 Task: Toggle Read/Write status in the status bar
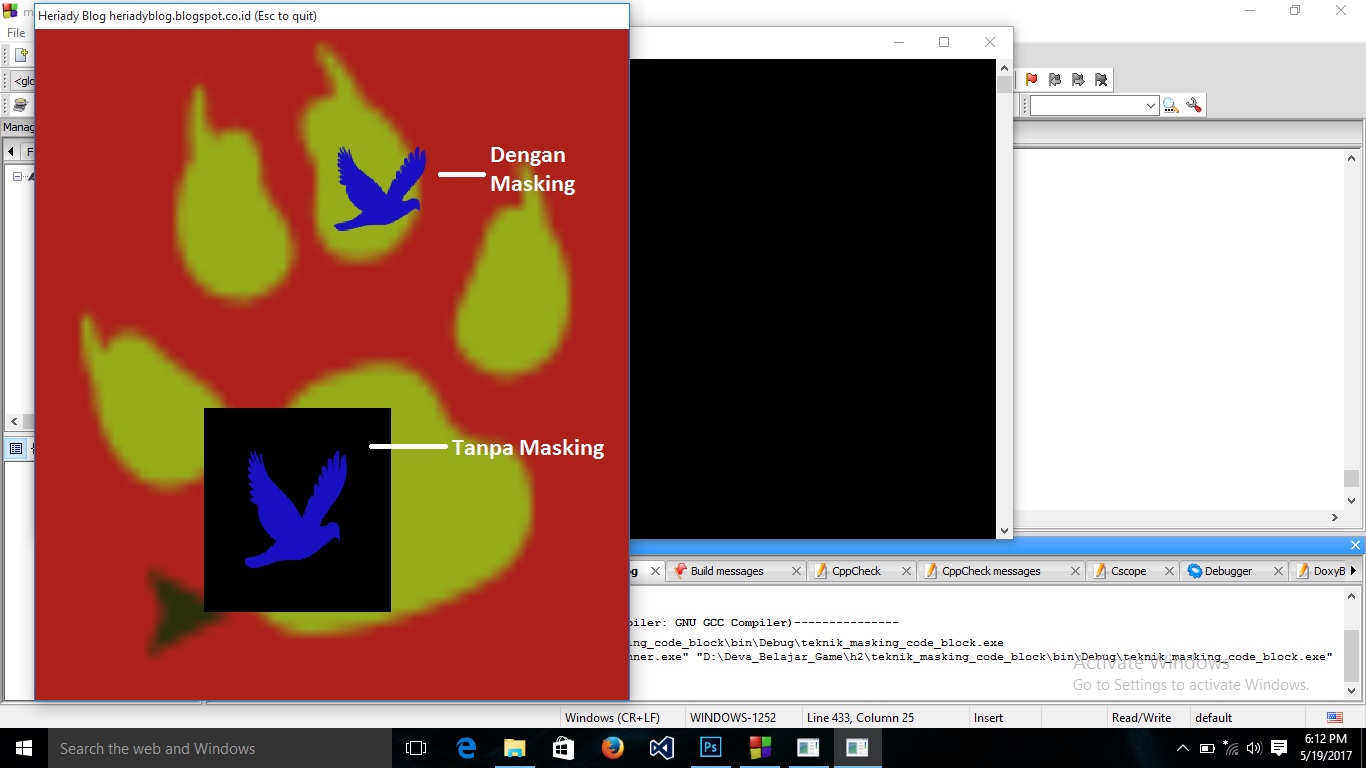(1141, 717)
